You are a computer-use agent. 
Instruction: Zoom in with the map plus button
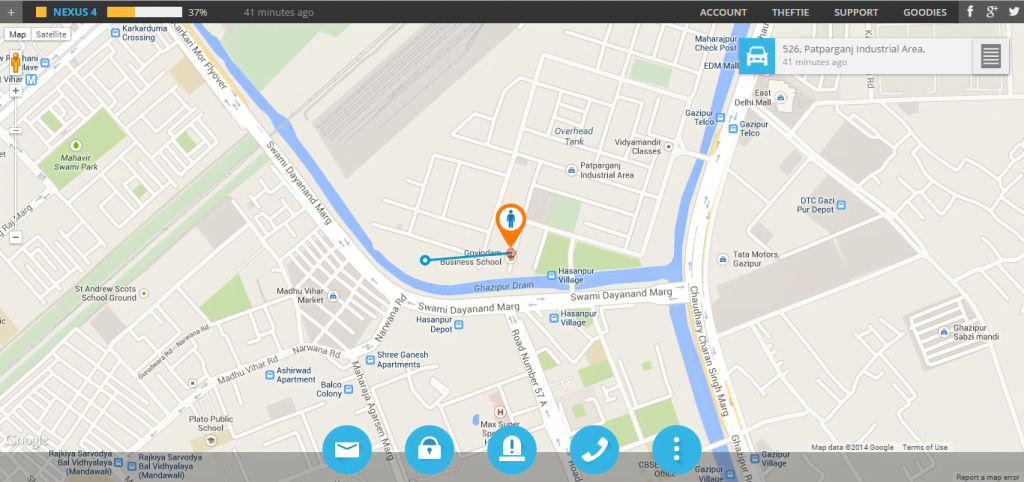tap(16, 91)
